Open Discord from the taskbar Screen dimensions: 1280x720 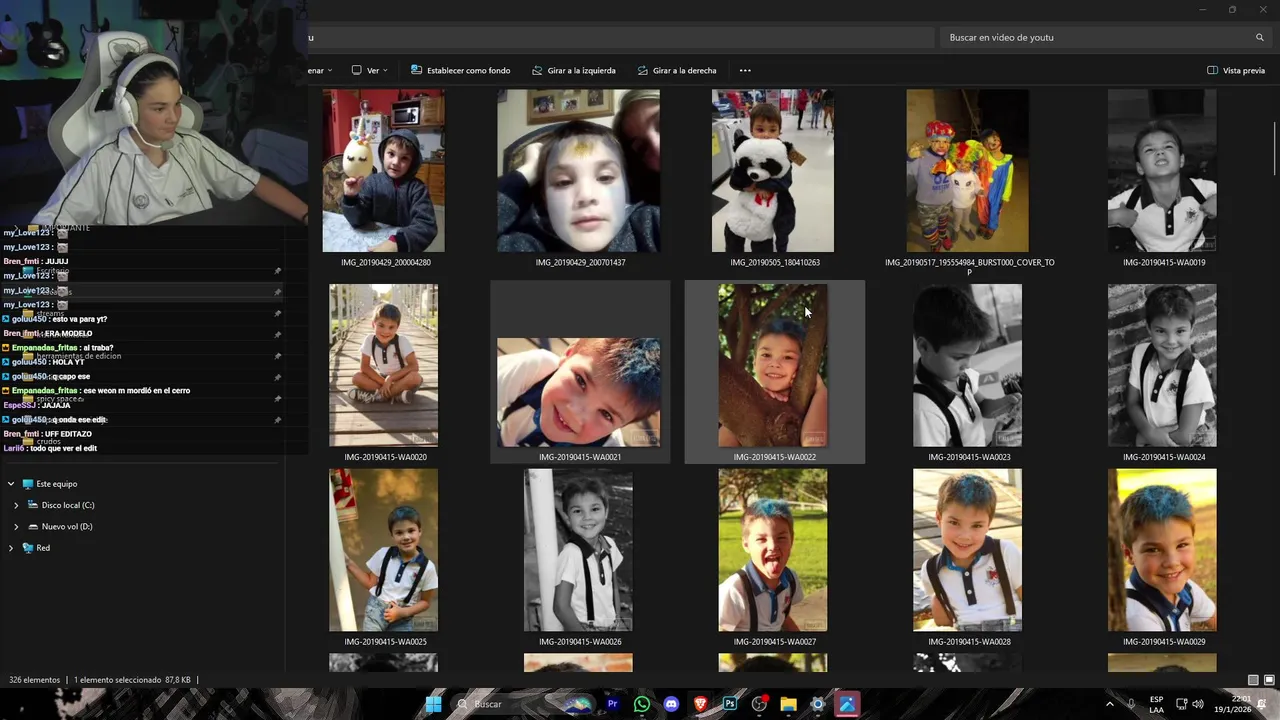click(x=671, y=704)
